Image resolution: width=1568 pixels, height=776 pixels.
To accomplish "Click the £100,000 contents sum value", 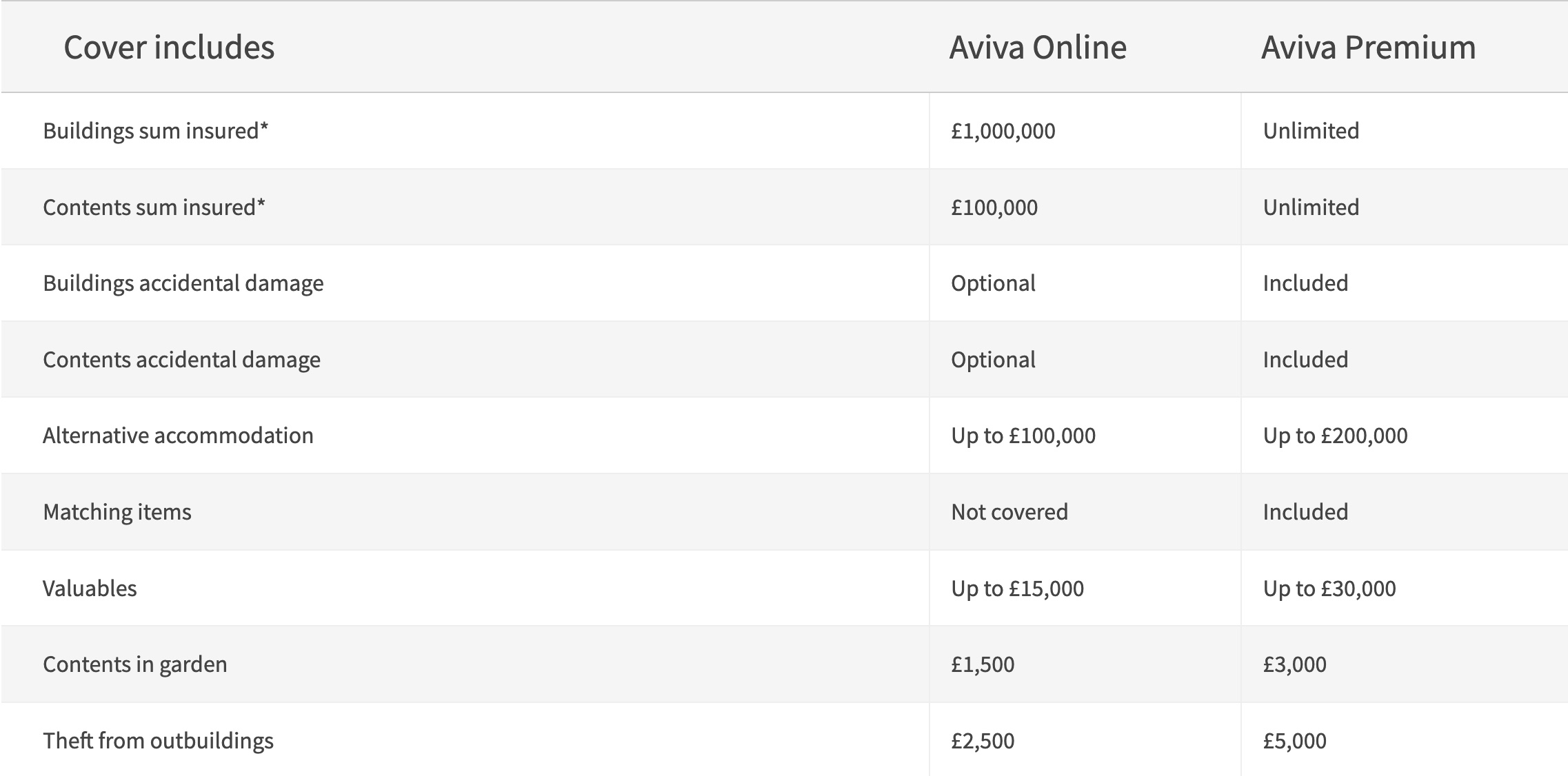I will coord(994,207).
